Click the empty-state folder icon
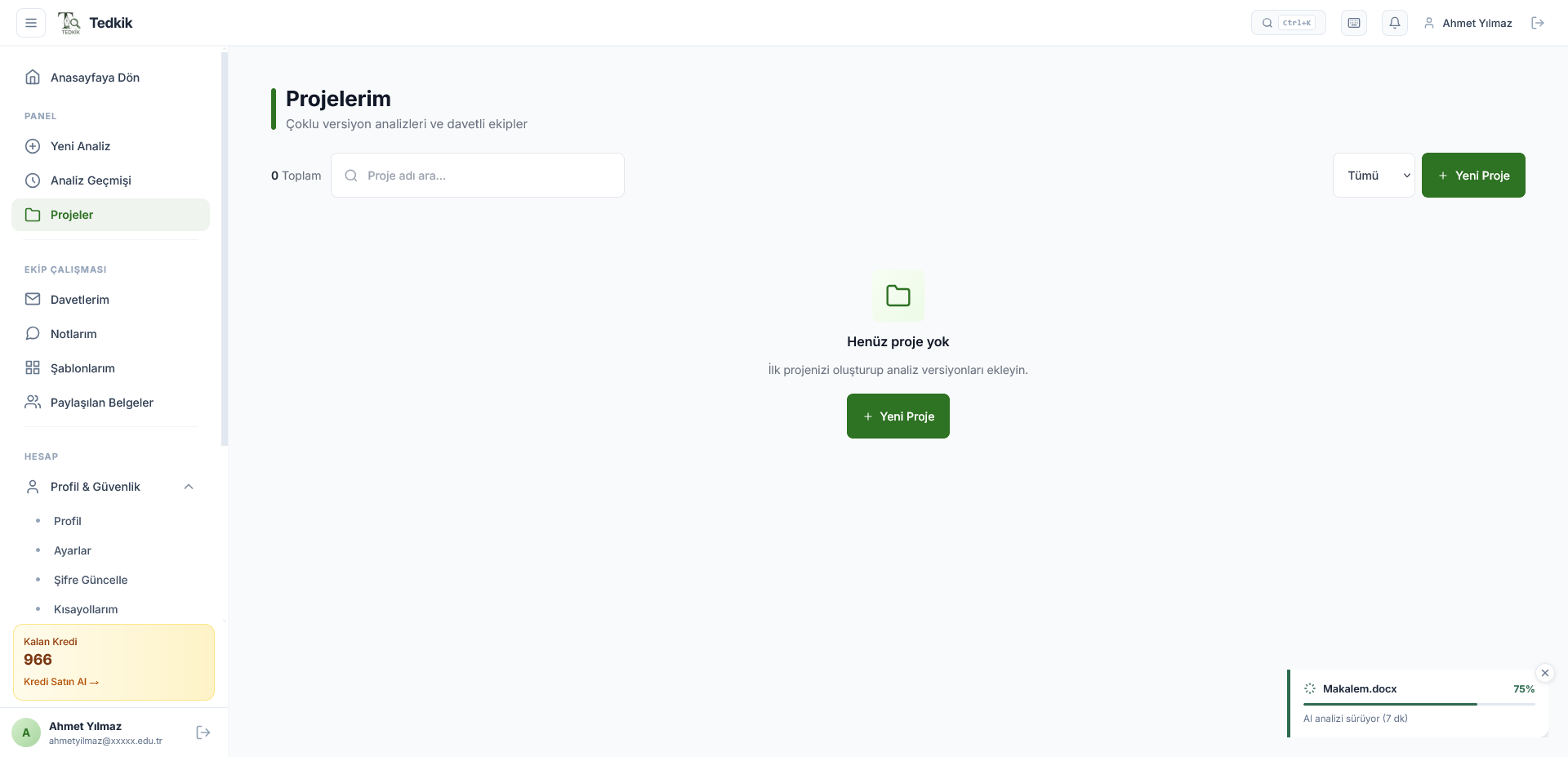Screen dimensions: 1568x757 898,296
